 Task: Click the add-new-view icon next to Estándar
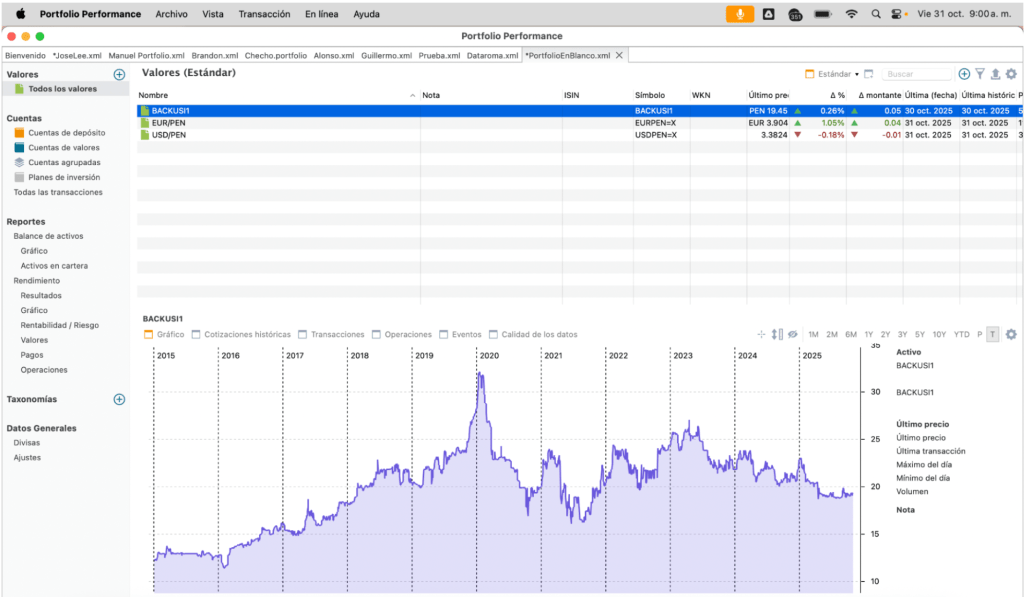pos(869,74)
